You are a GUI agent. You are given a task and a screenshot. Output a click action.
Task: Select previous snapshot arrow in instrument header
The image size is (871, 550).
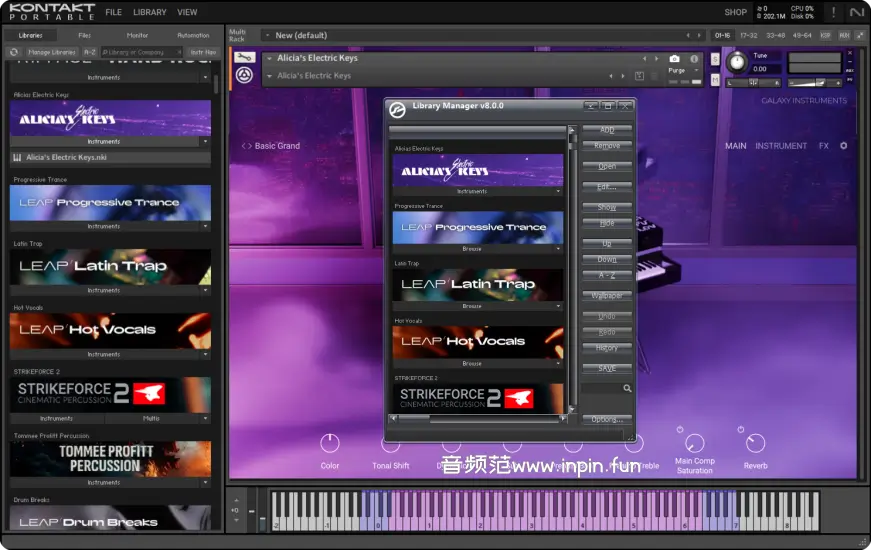point(611,76)
